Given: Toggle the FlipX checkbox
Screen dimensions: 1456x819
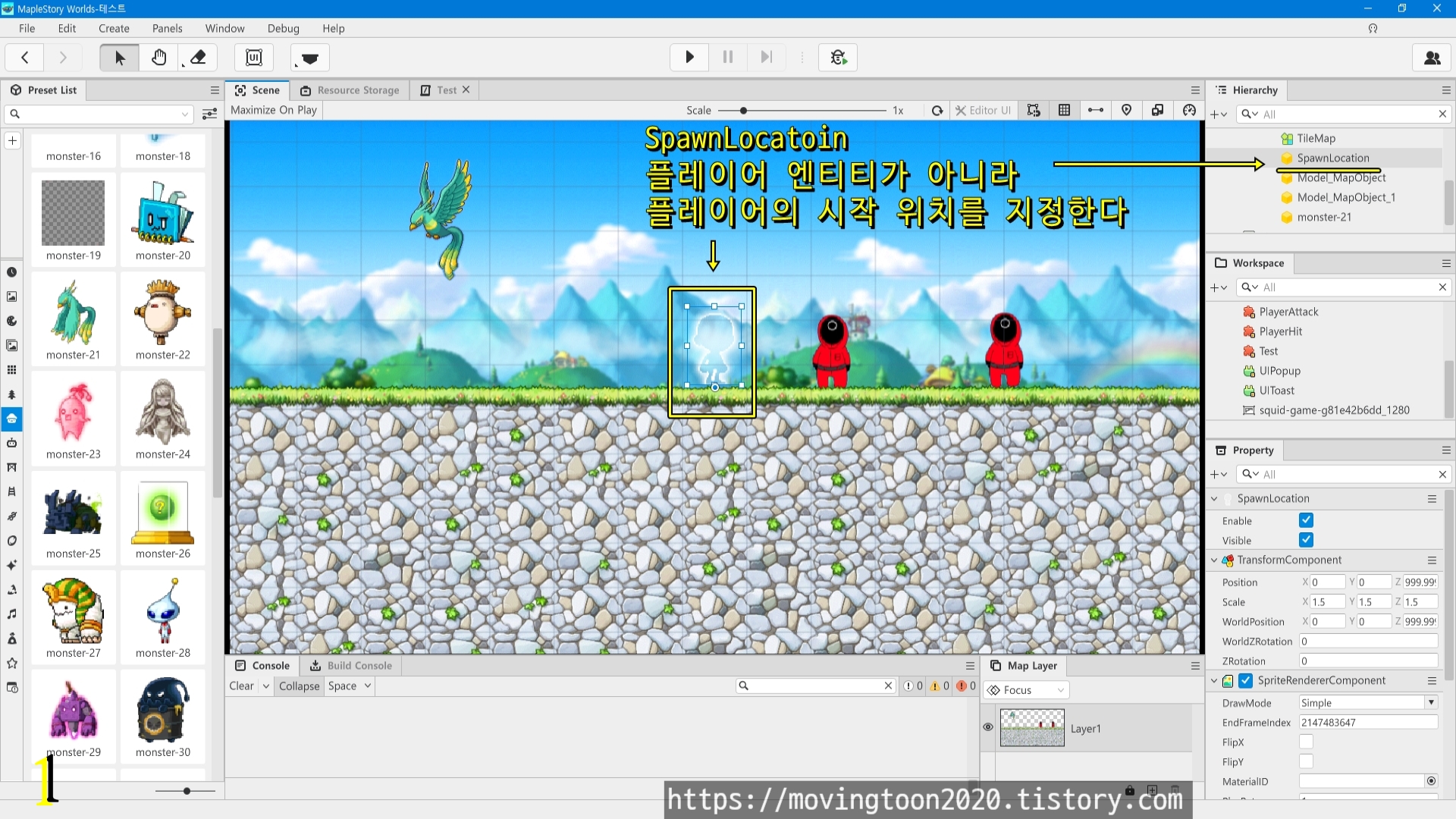Looking at the screenshot, I should tap(1306, 742).
